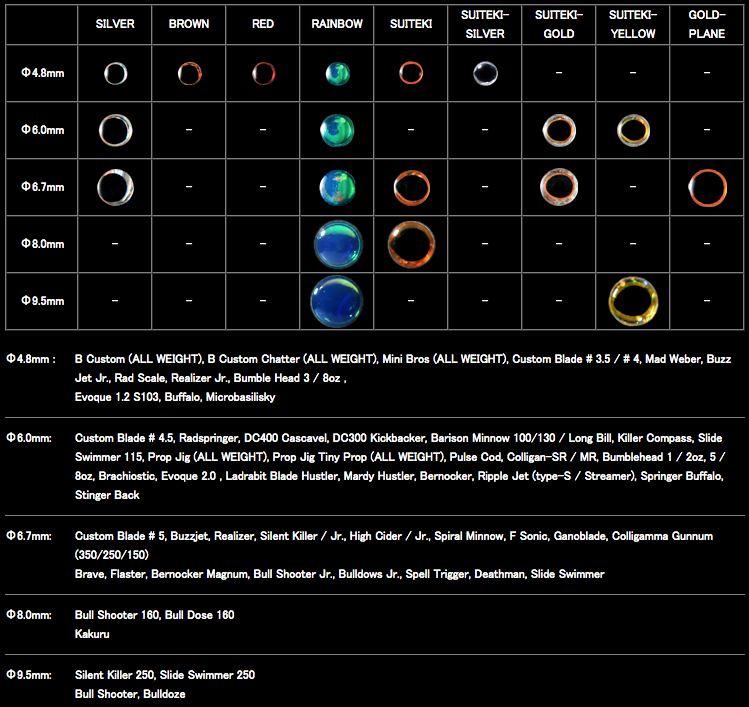
Task: Click the Suiteki 8.0mm eye image
Action: [411, 244]
